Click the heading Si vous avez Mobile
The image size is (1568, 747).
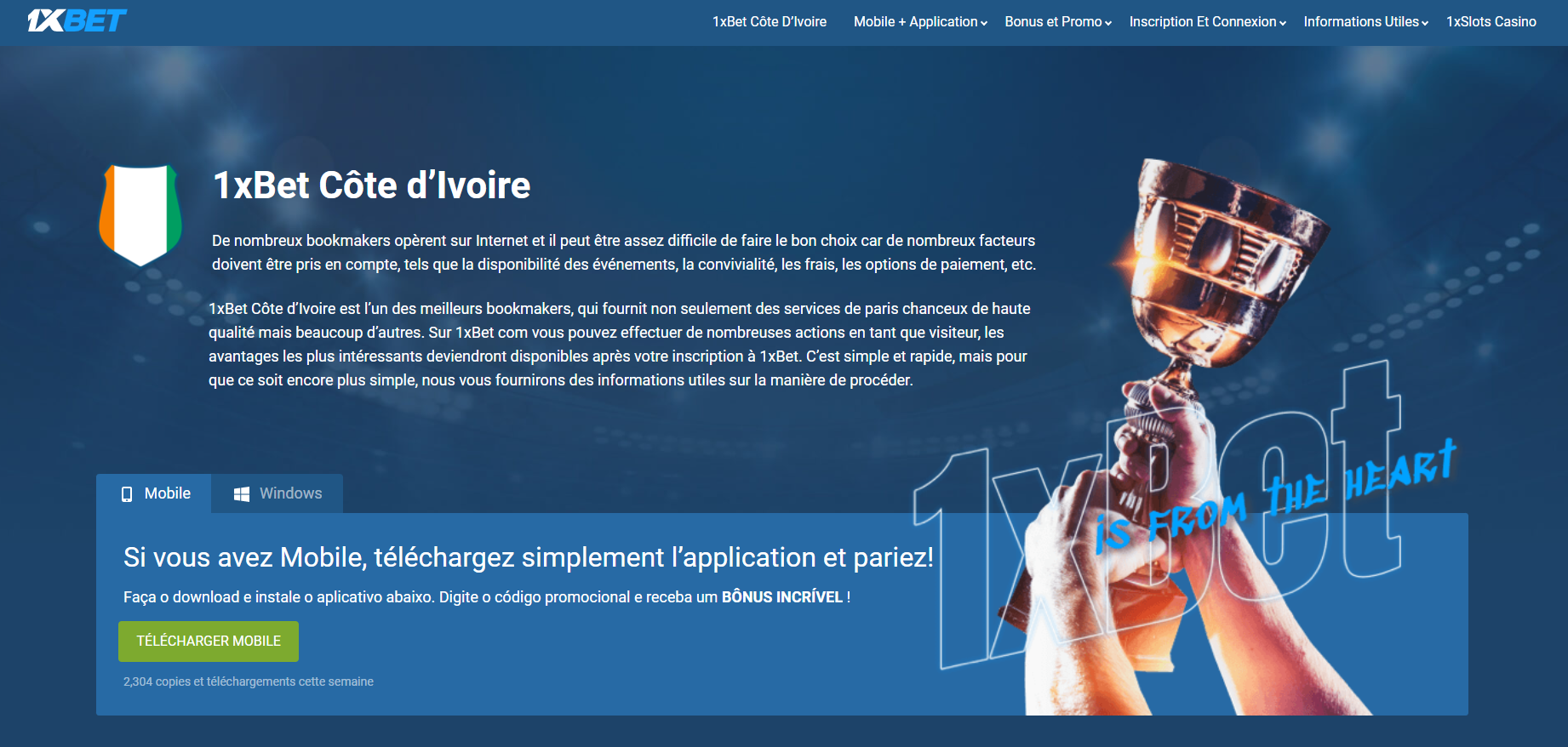point(529,557)
